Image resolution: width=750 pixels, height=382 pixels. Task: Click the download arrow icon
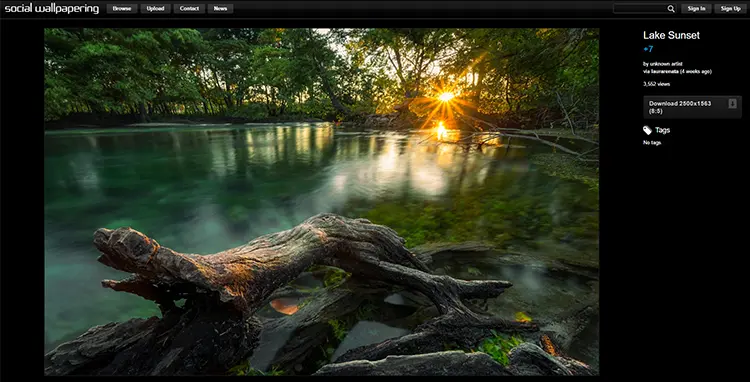tap(732, 104)
